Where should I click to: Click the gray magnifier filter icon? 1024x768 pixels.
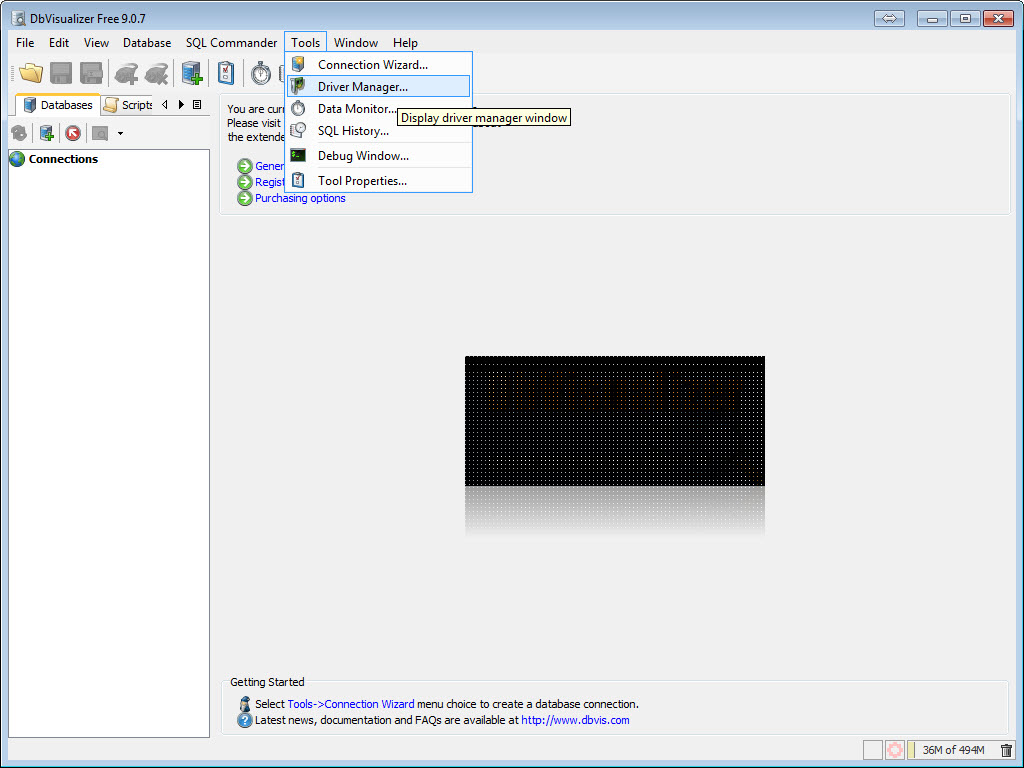click(100, 134)
